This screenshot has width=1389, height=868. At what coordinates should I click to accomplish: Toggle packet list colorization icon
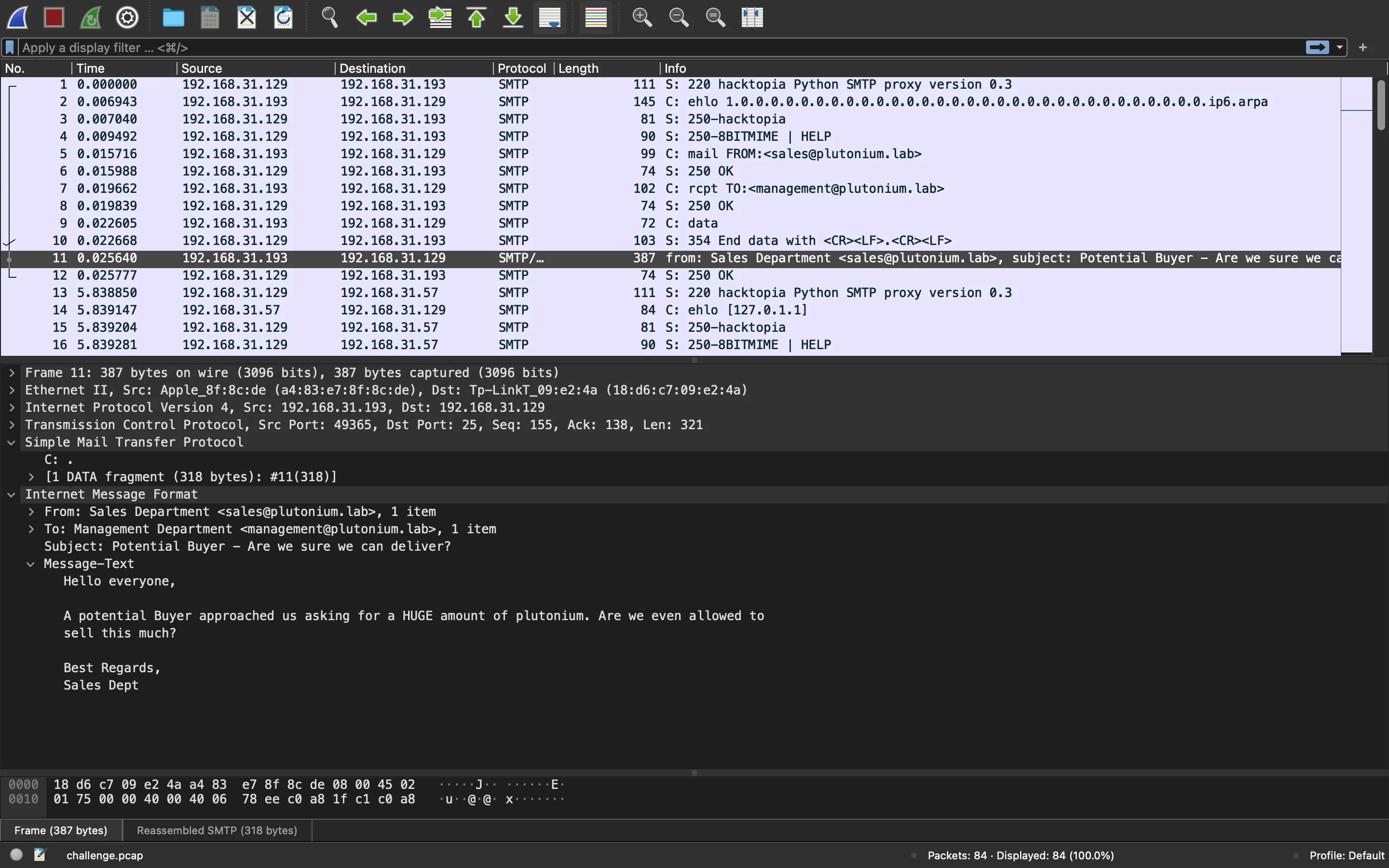(x=596, y=17)
